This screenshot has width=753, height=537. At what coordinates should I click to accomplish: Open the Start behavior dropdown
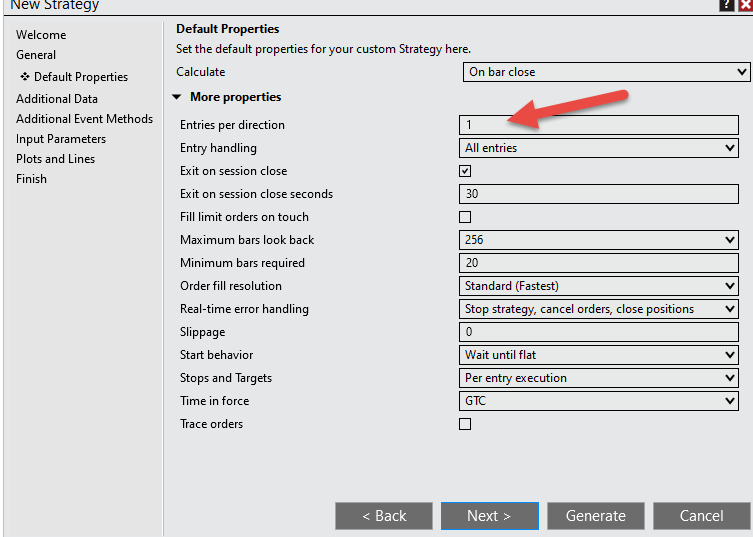[x=599, y=355]
